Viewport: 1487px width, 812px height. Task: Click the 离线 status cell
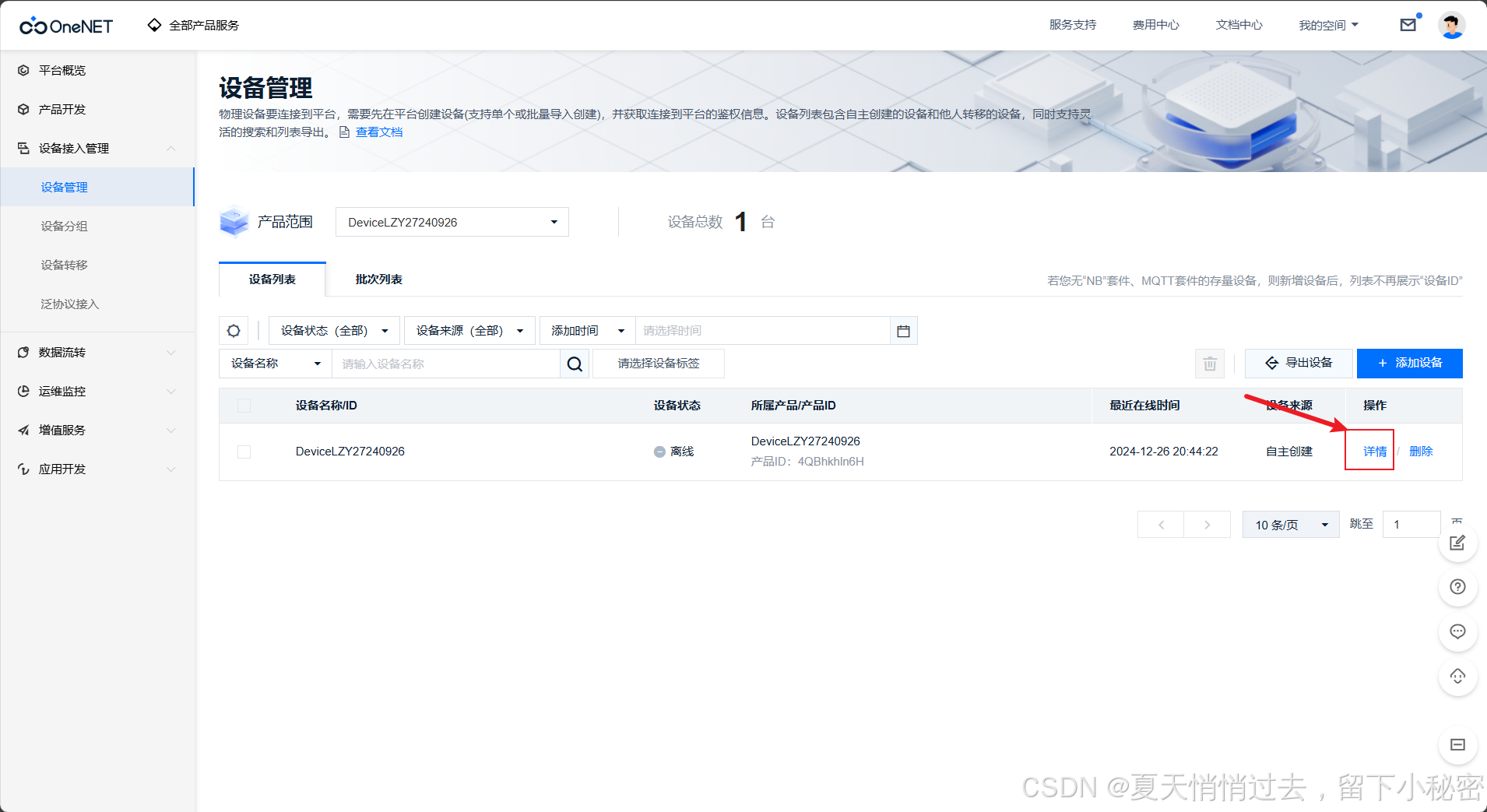click(x=674, y=452)
